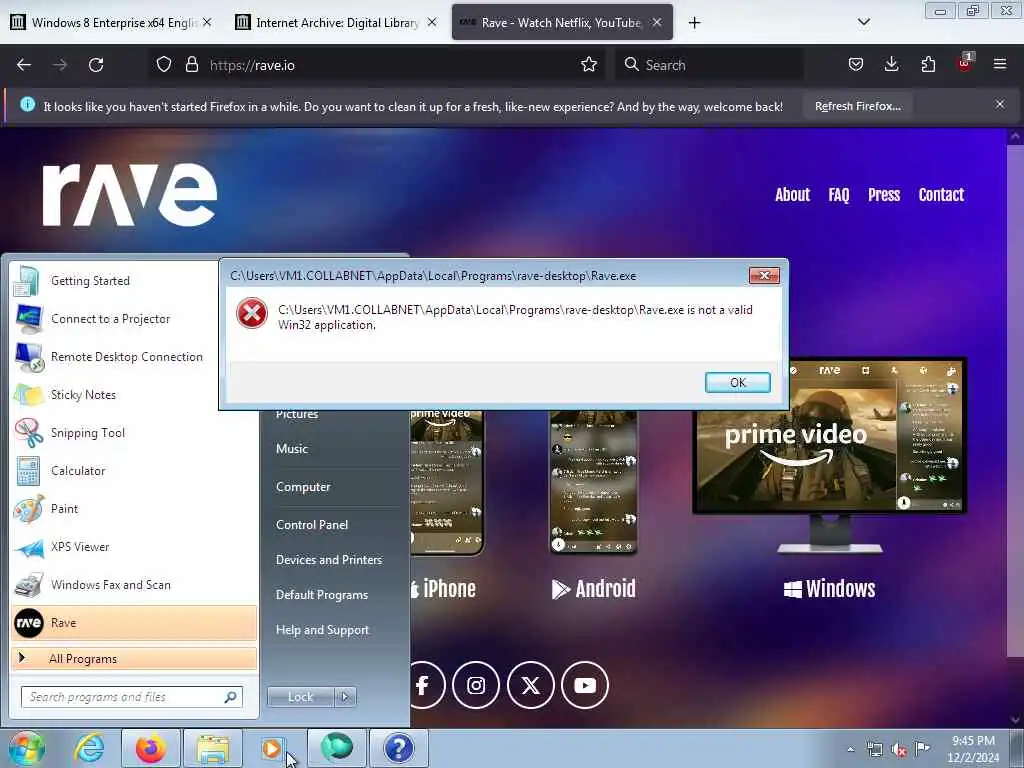1024x768 pixels.
Task: Show hidden tray icons arrow
Action: point(850,749)
